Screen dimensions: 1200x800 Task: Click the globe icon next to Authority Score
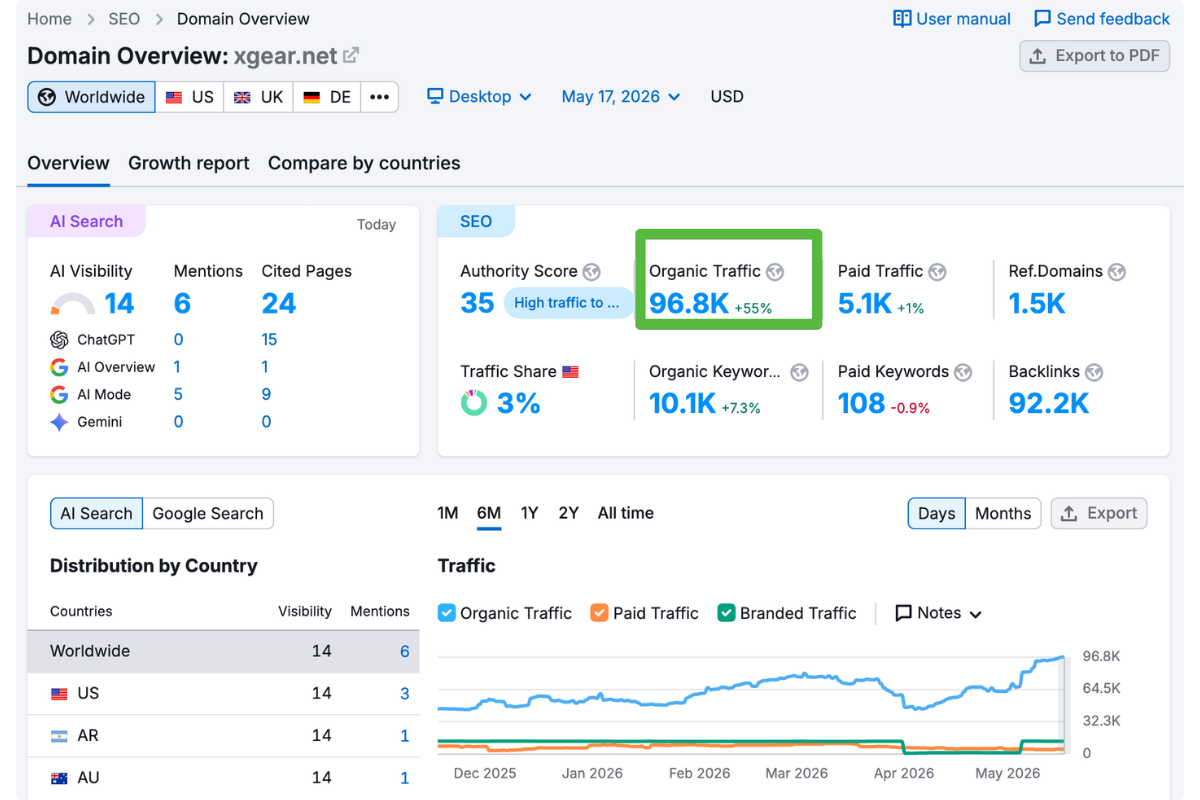click(x=592, y=272)
